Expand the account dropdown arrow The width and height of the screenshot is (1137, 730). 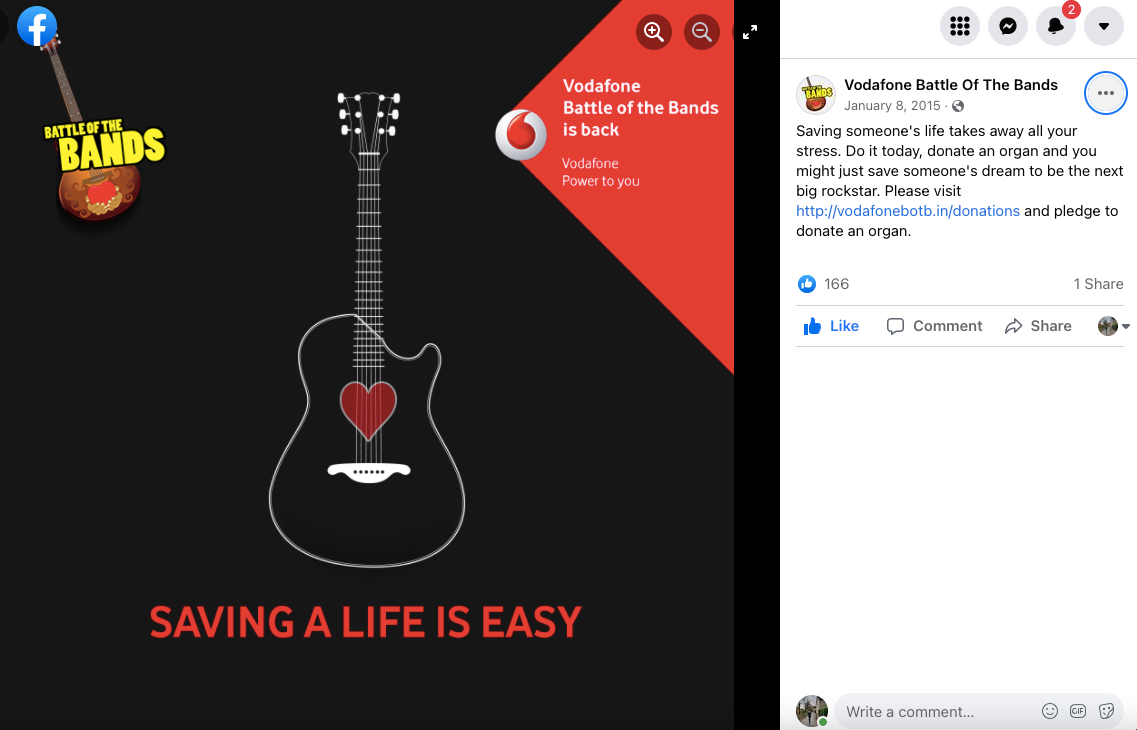click(x=1104, y=27)
